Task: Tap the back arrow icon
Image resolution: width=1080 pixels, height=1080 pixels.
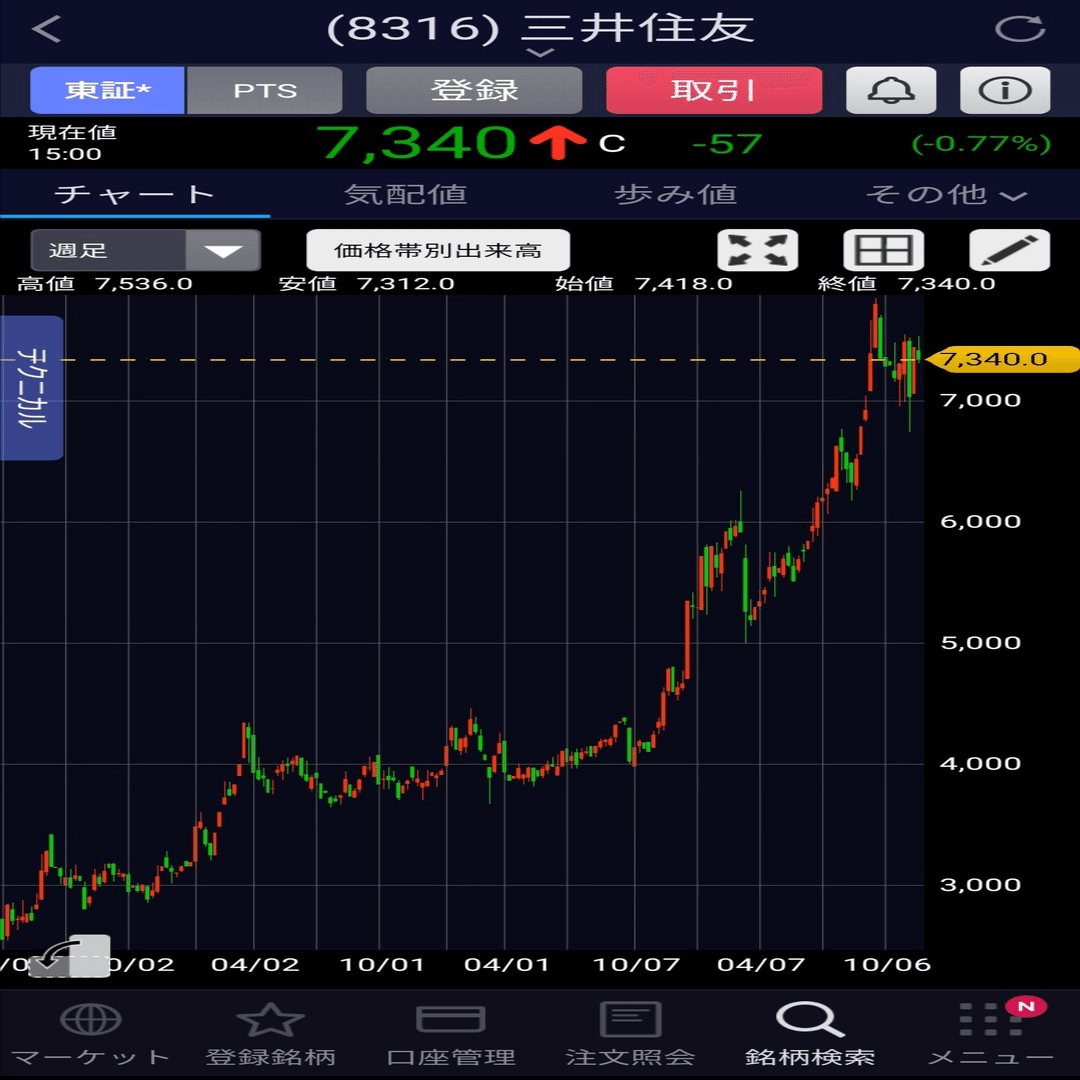Action: [47, 29]
